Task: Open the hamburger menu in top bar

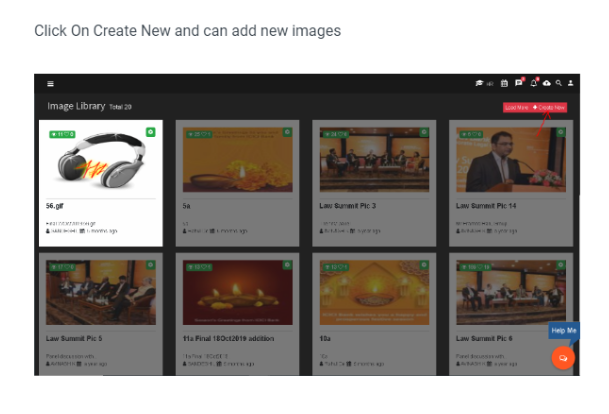Action: (x=50, y=83)
